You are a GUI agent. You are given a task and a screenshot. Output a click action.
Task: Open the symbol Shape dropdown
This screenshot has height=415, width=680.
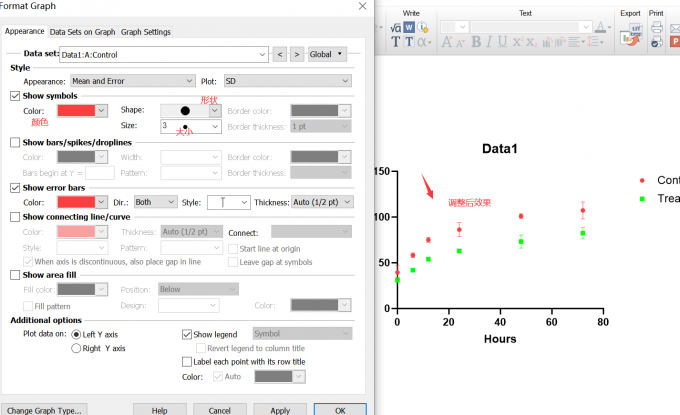tap(191, 111)
